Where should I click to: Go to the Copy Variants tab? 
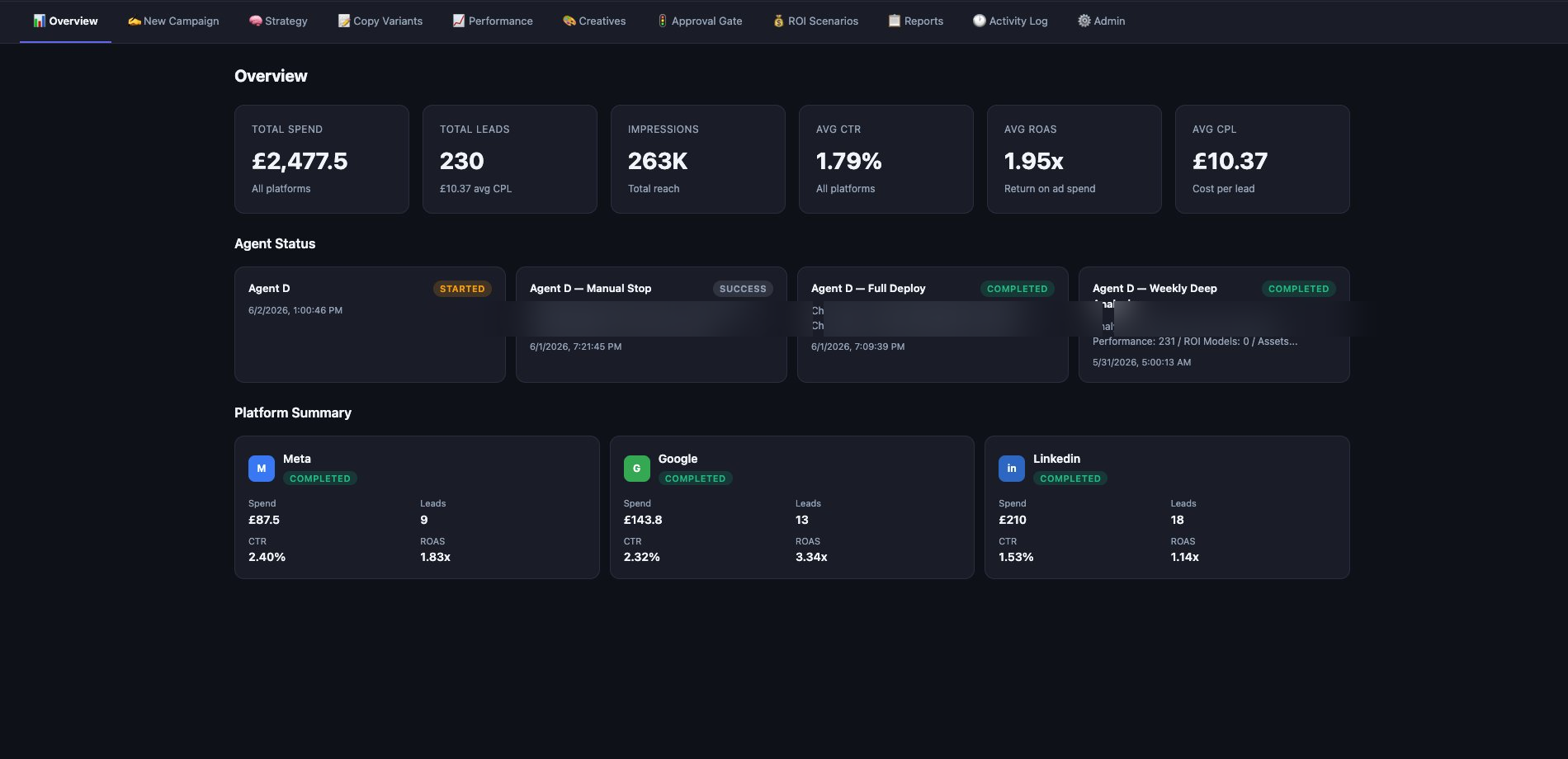(x=380, y=21)
